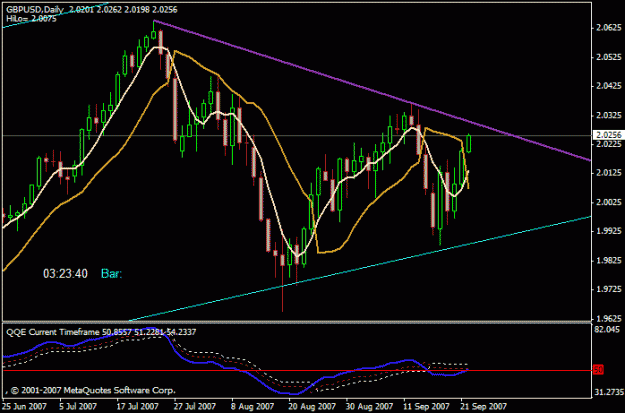Screen dimensions: 625x413
Task: Click the 21 Sep 2007 date label
Action: tap(484, 407)
